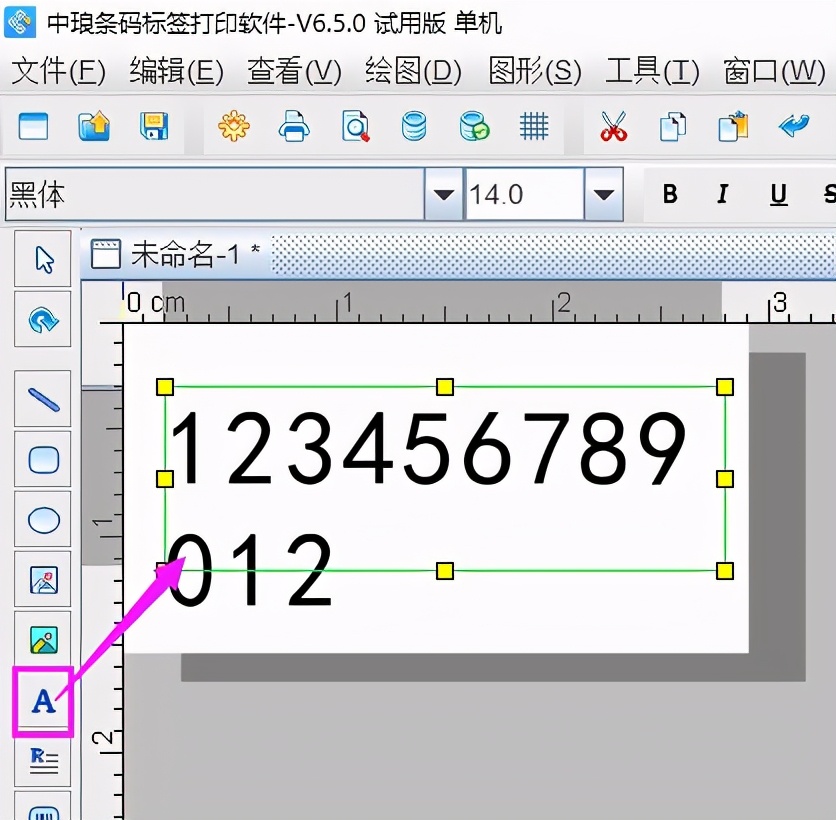Open the 窗口(W) menu

coord(774,71)
